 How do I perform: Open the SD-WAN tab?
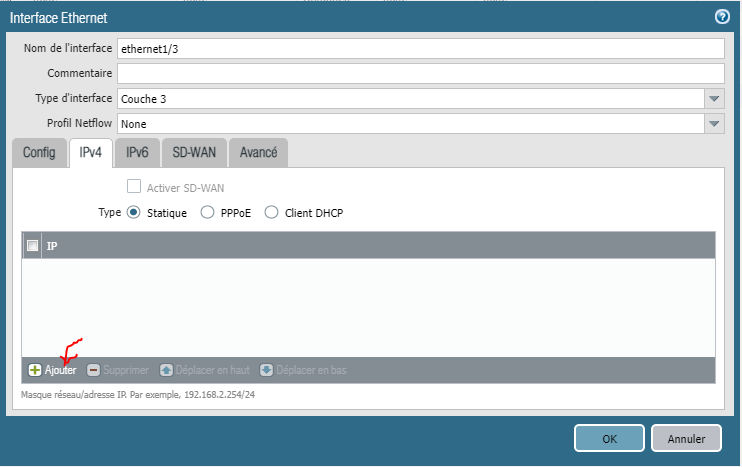[x=194, y=153]
